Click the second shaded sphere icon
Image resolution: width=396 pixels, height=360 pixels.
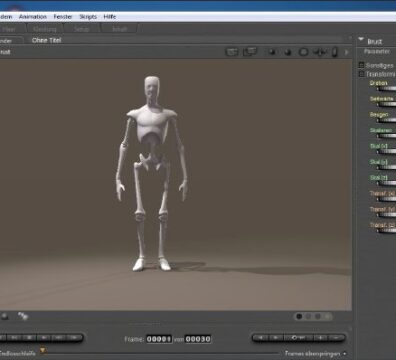[287, 52]
